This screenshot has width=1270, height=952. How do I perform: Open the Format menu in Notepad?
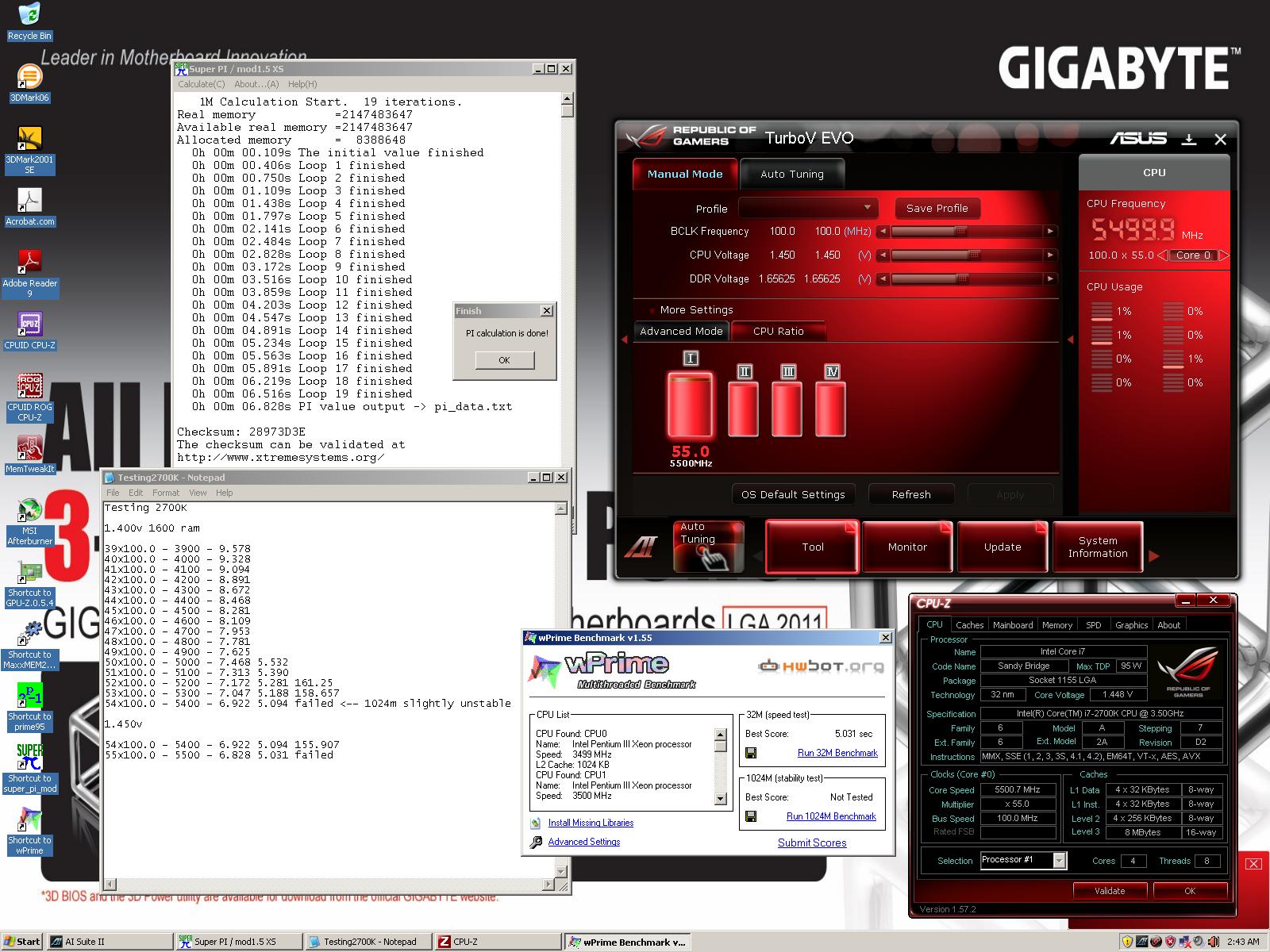pyautogui.click(x=166, y=493)
